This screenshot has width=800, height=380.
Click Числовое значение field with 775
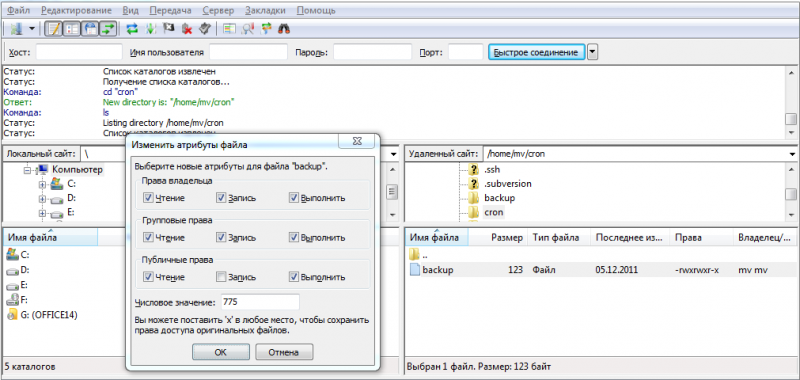(260, 302)
